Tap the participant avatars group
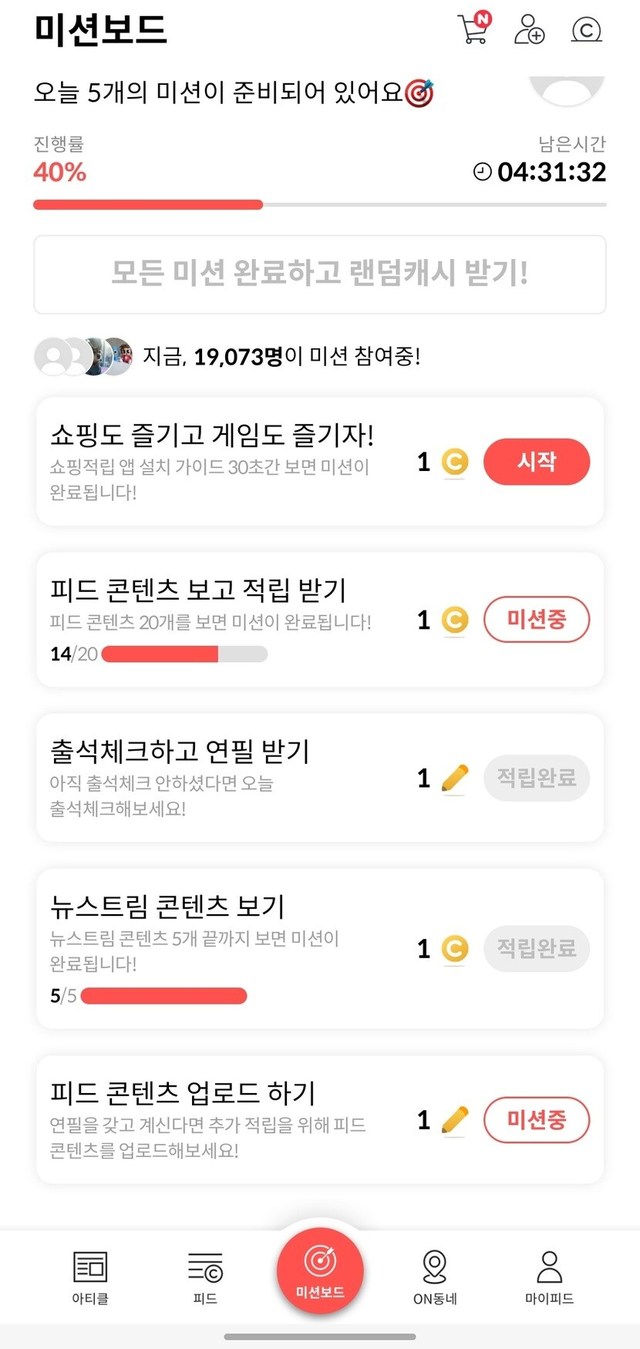640x1349 pixels. click(x=83, y=356)
